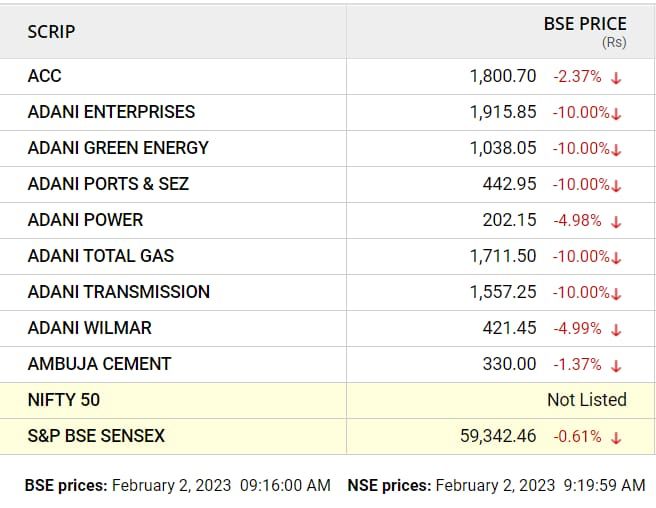Click the BSE prices timestamp text
The width and height of the screenshot is (656, 508).
click(x=178, y=485)
